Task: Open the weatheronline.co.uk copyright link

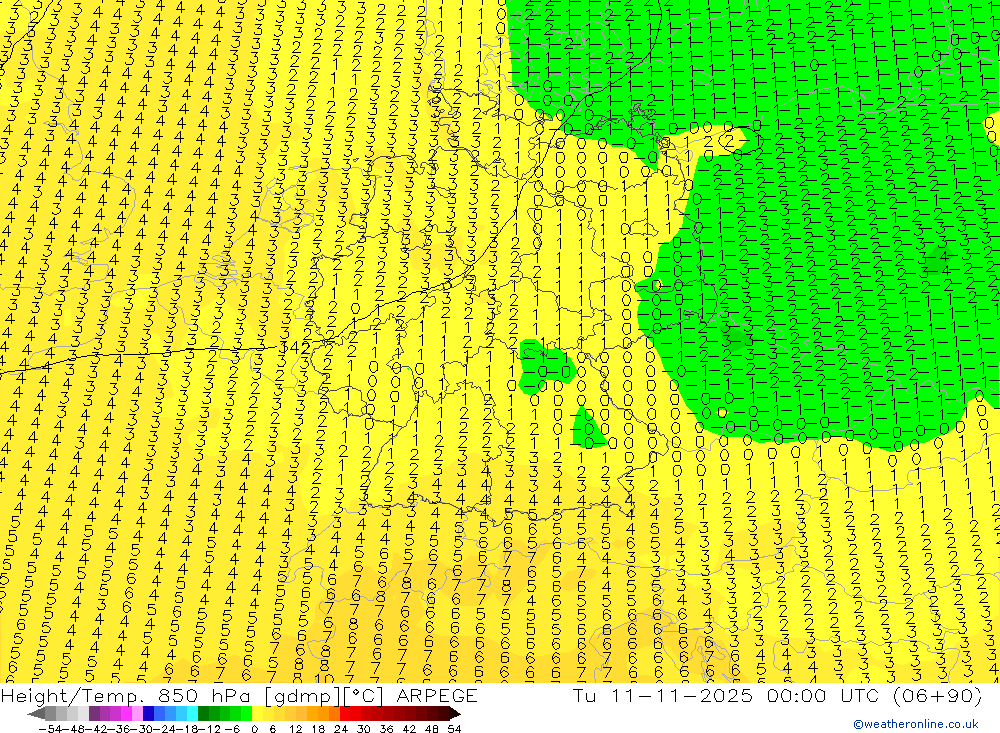Action: (x=916, y=724)
